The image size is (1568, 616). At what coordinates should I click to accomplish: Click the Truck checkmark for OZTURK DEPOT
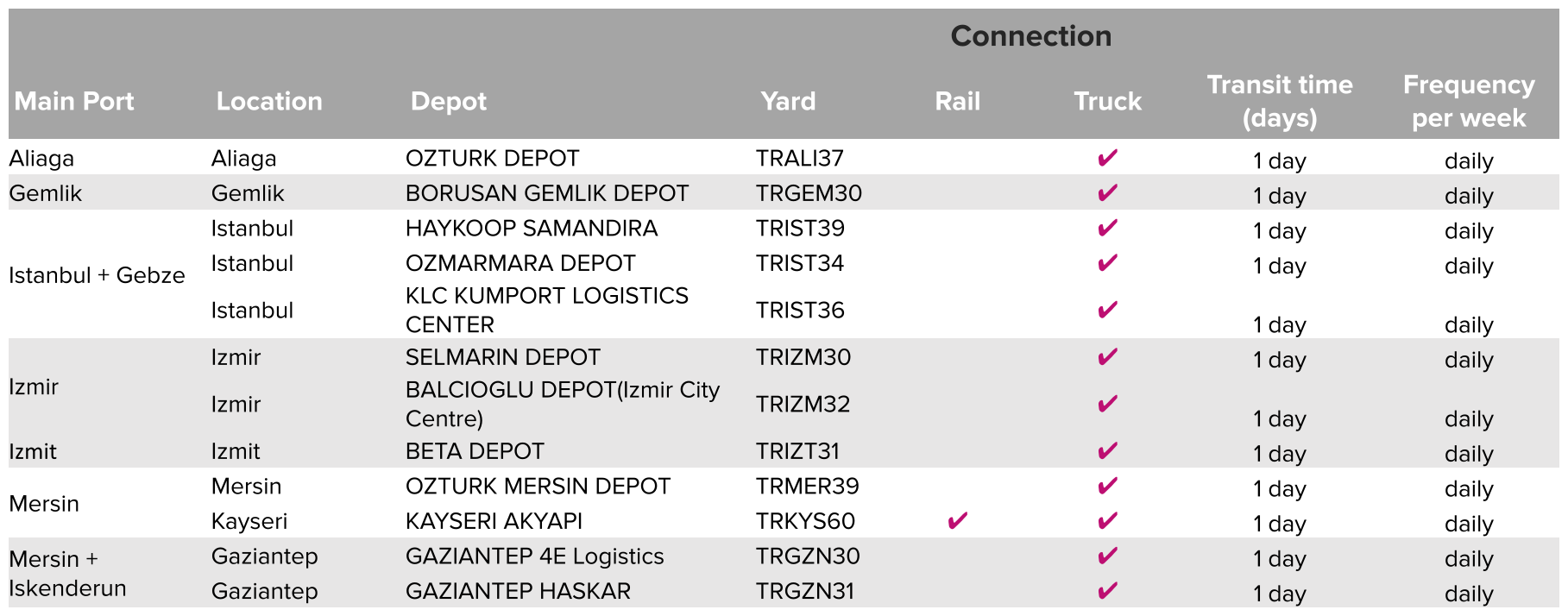click(1107, 158)
